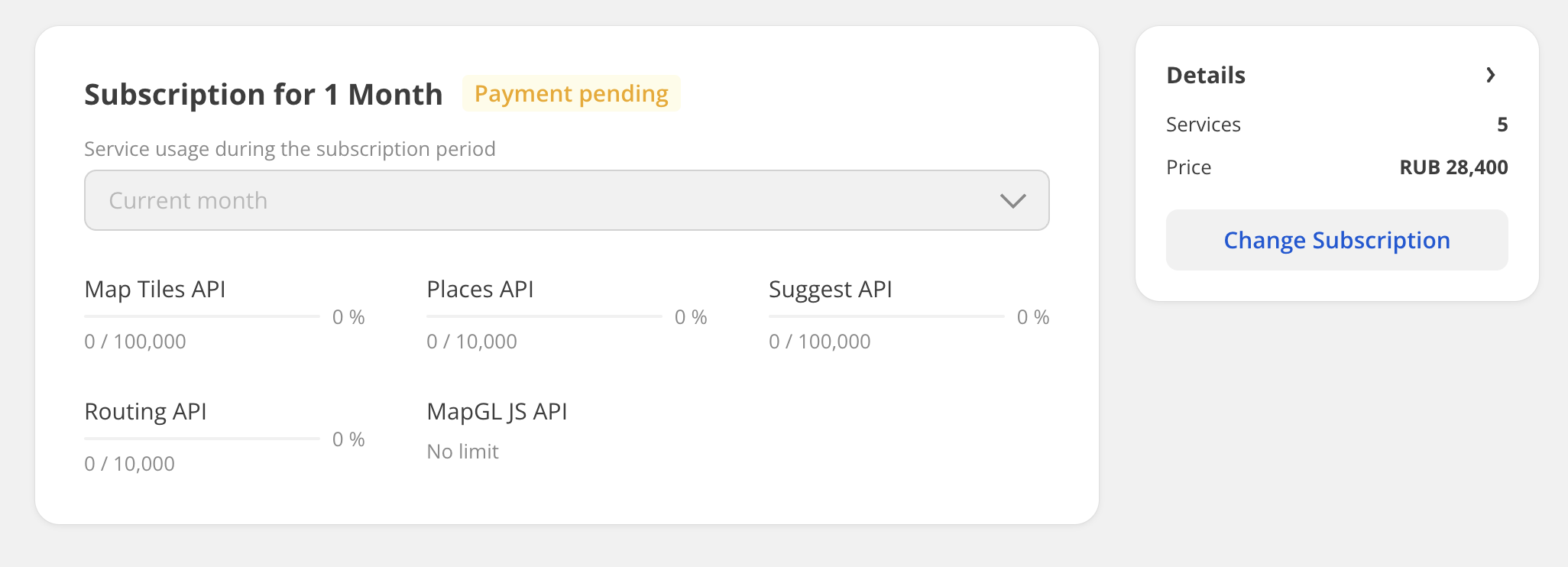Screen dimensions: 1568x567
Task: Click the Subscription for 1 Month title
Action: (264, 95)
